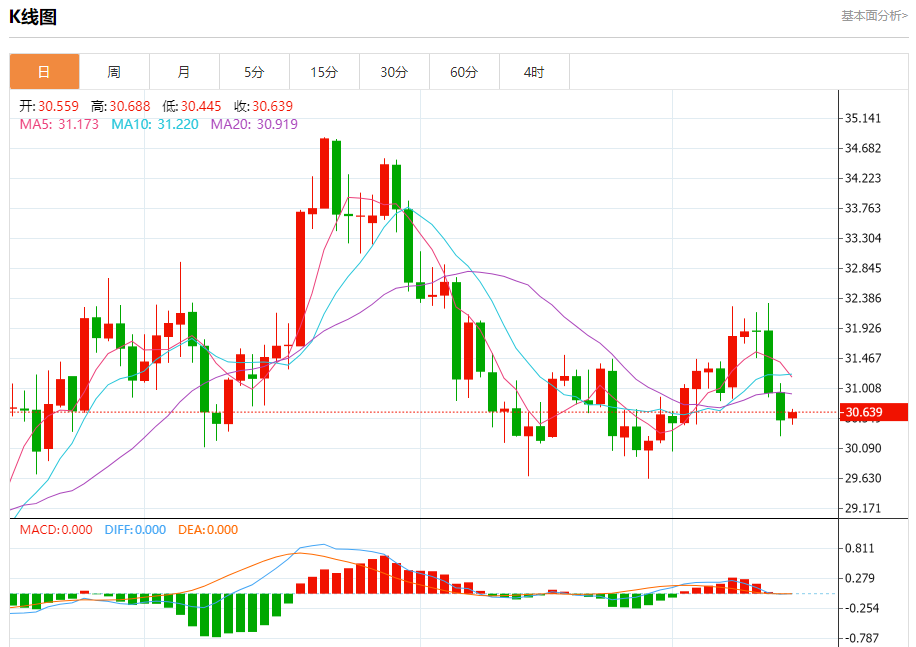Viewport: 916px width, 647px height.
Task: Click the 32.386 price axis label
Action: pos(863,298)
